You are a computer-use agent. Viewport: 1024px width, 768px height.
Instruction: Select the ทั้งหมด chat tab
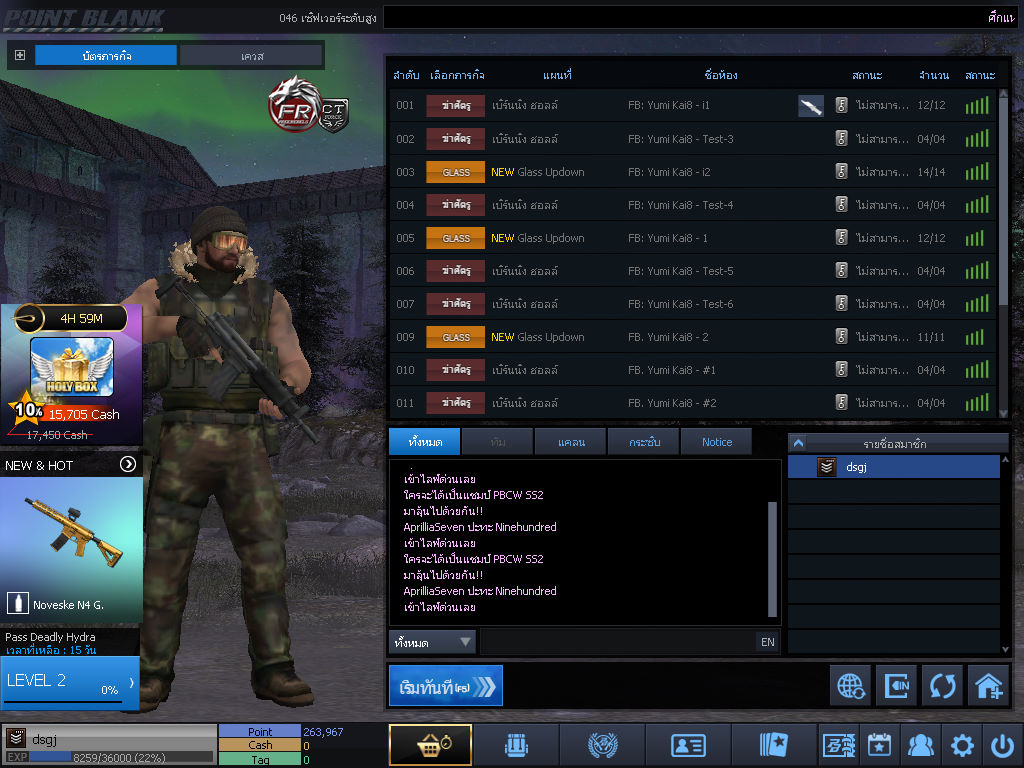424,441
